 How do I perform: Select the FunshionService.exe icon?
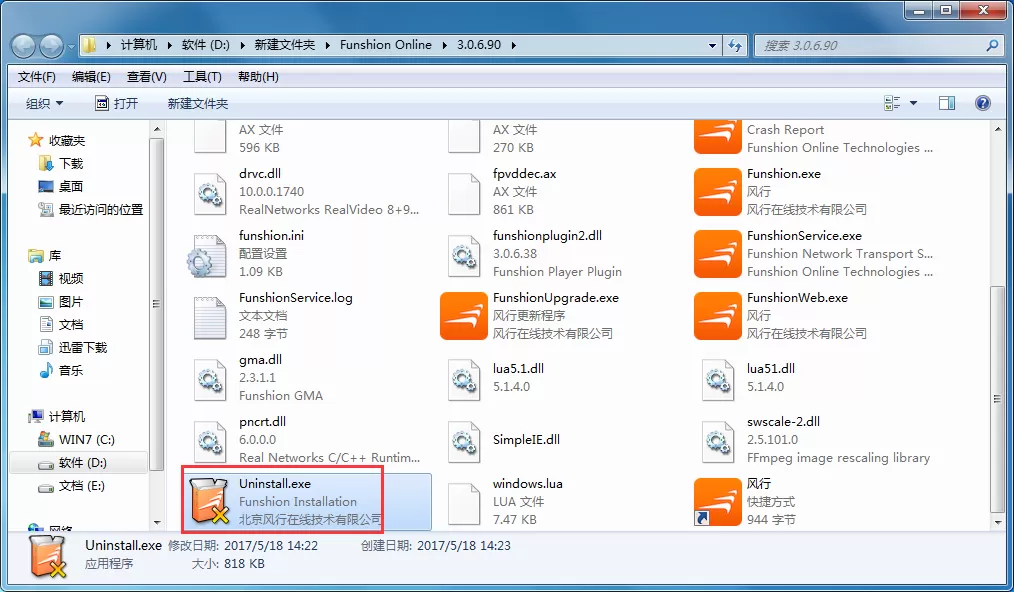[x=717, y=254]
